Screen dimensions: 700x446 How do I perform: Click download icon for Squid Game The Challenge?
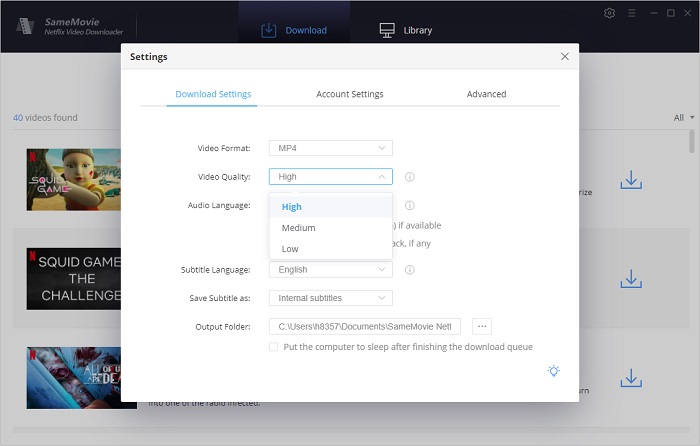click(x=630, y=279)
